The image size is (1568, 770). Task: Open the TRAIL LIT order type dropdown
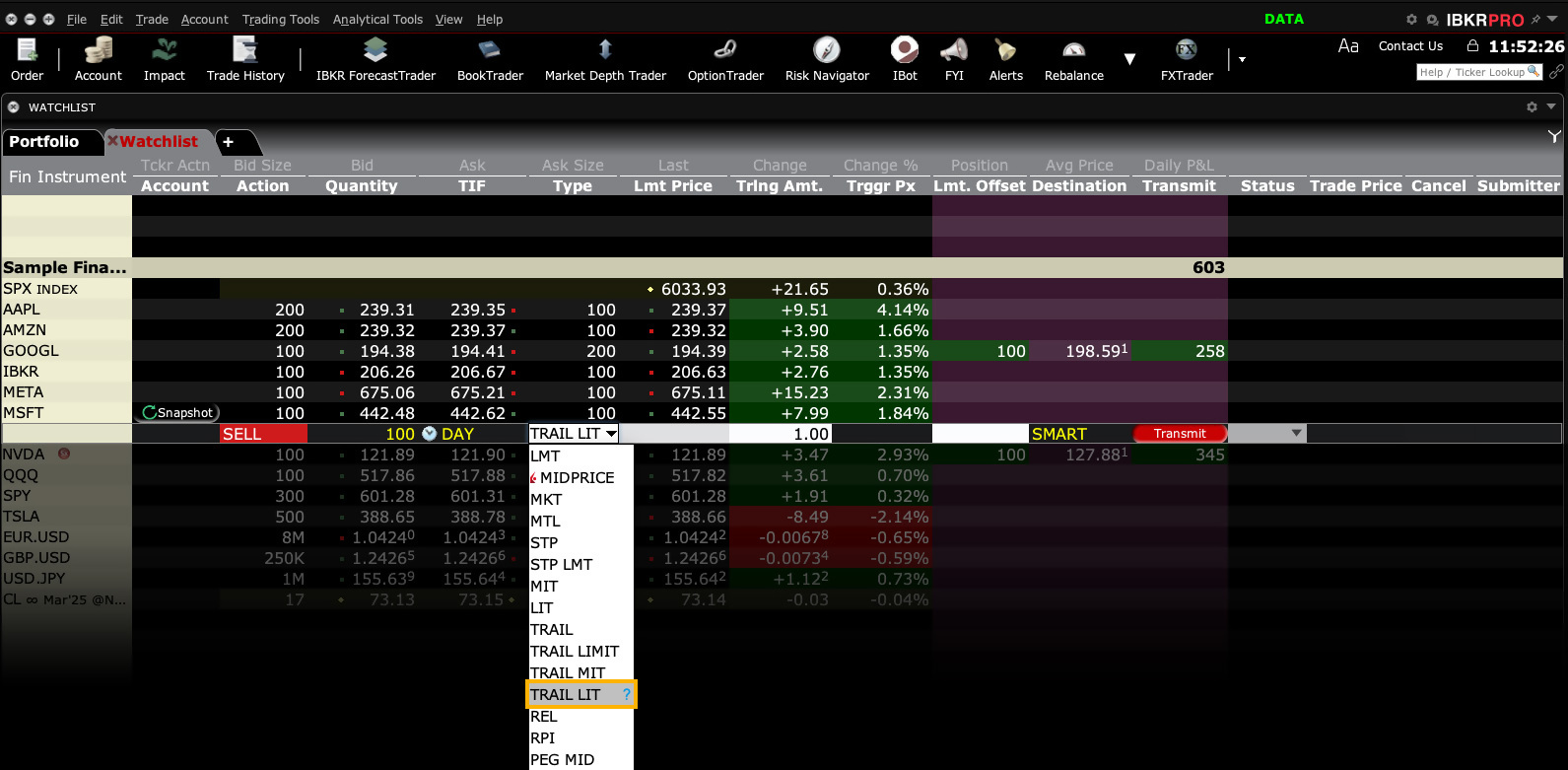pos(574,434)
